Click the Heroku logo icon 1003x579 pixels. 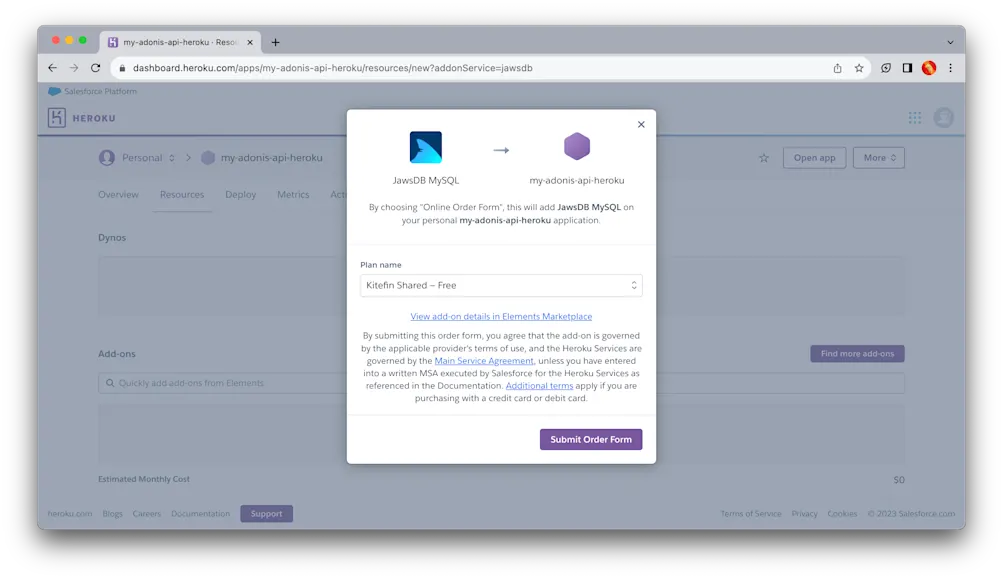coord(56,118)
